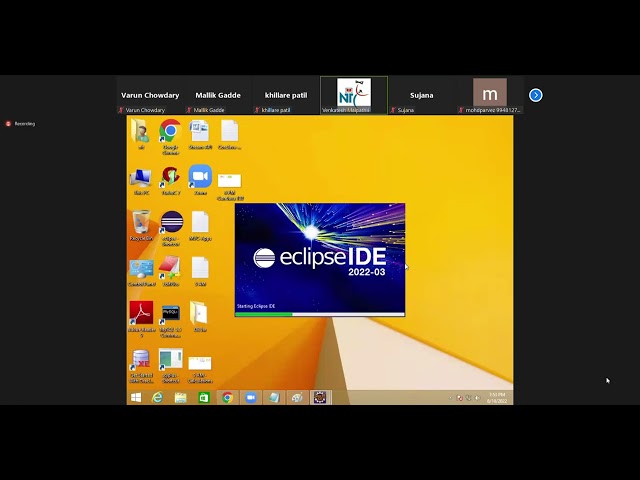Image resolution: width=640 pixels, height=480 pixels.
Task: Click the 'Starting Eclipse IDE' status text
Action: (256, 306)
